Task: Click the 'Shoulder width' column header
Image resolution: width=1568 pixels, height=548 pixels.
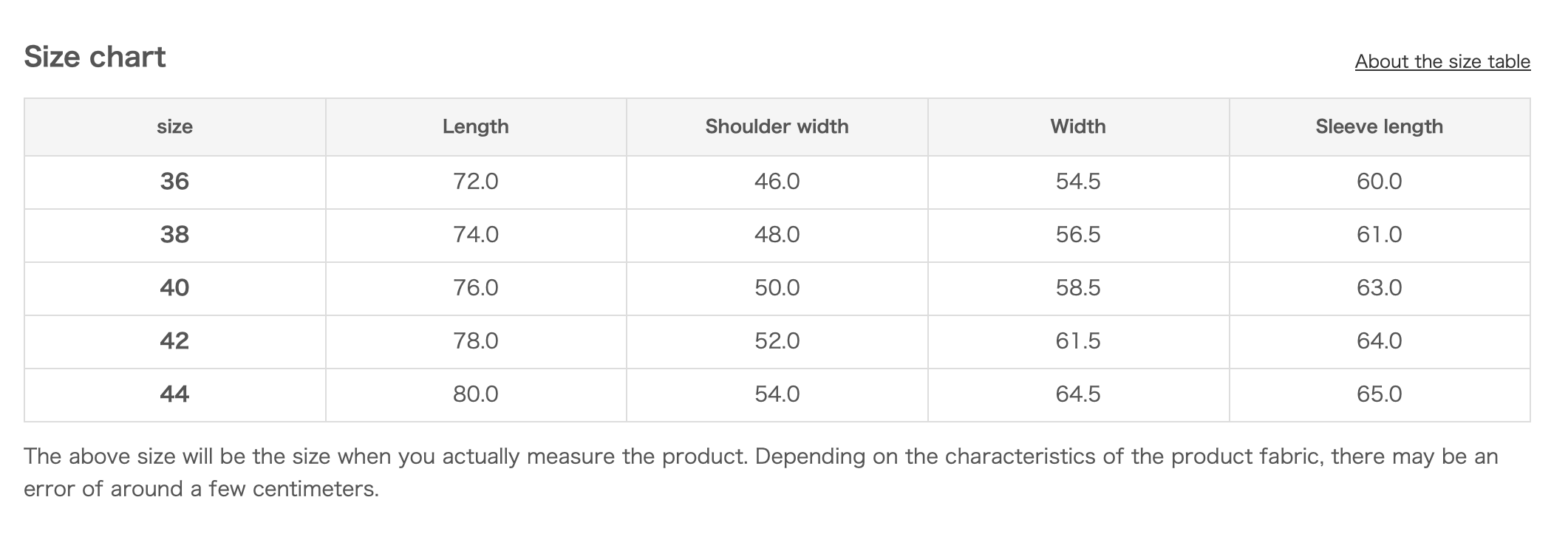Action: click(x=777, y=126)
